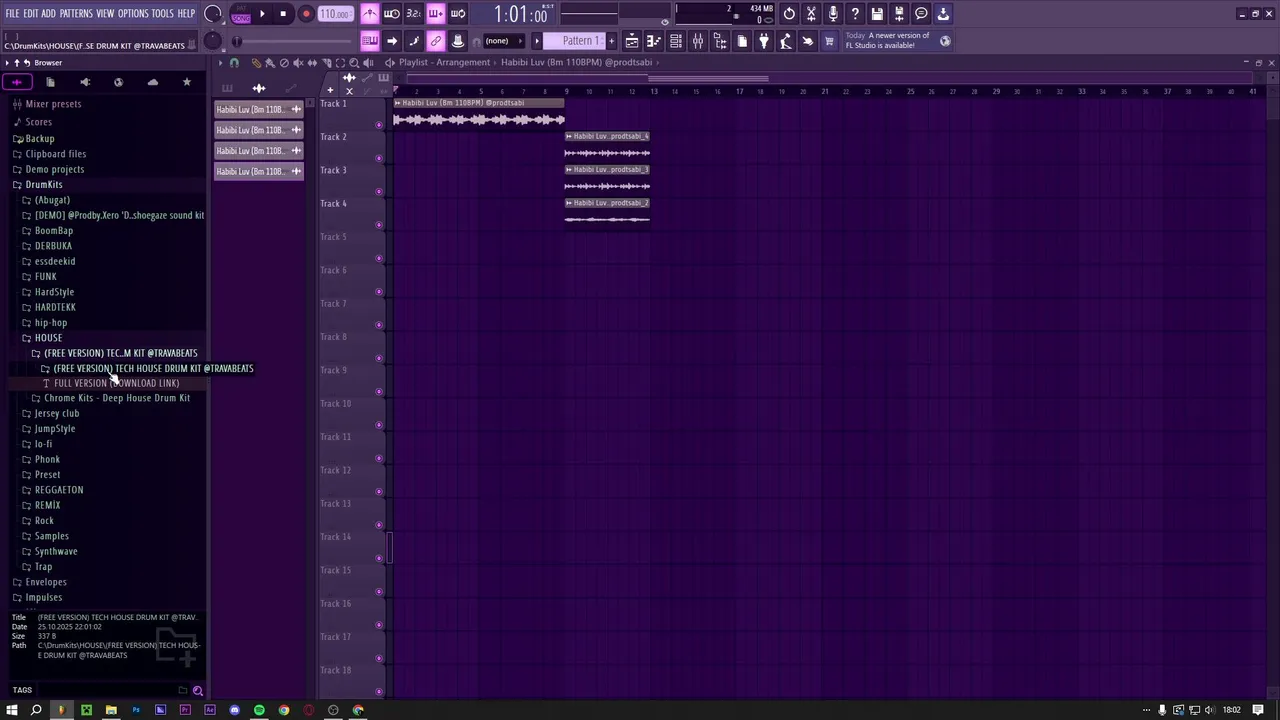Open audio editor scissors icon
The image size is (1280, 720).
811,14
